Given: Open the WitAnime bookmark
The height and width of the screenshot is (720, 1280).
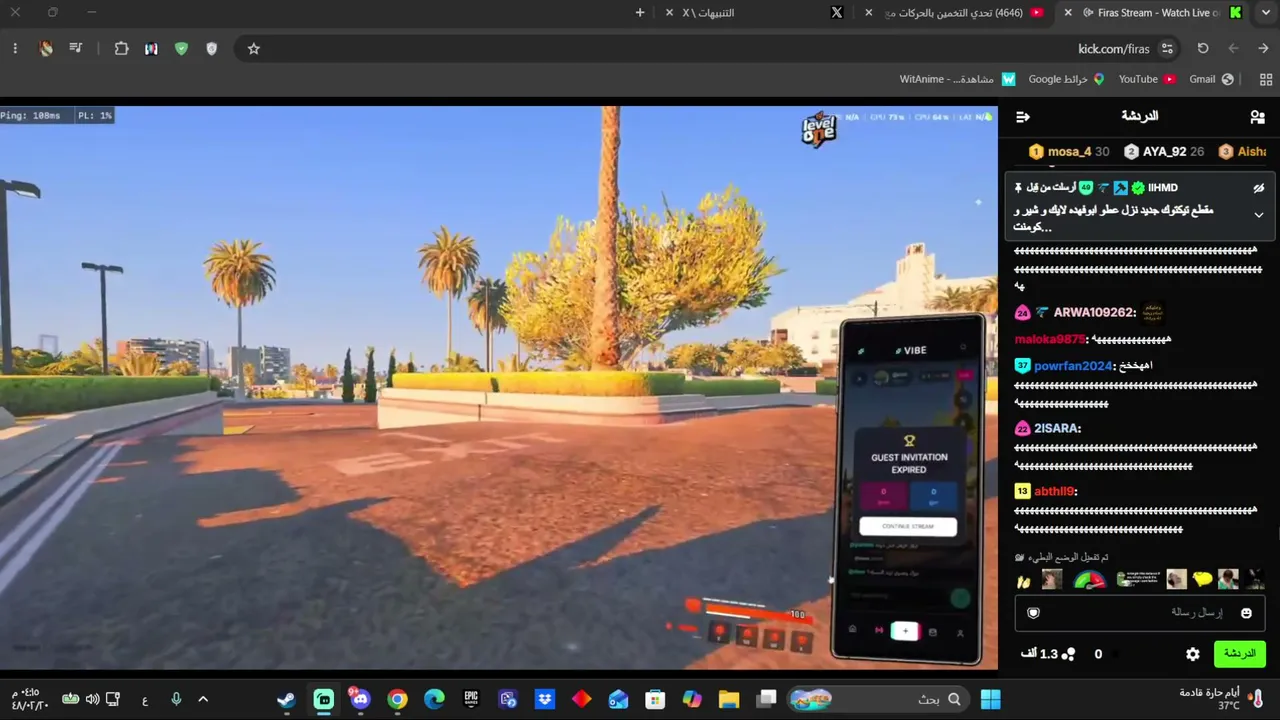Looking at the screenshot, I should (957, 79).
